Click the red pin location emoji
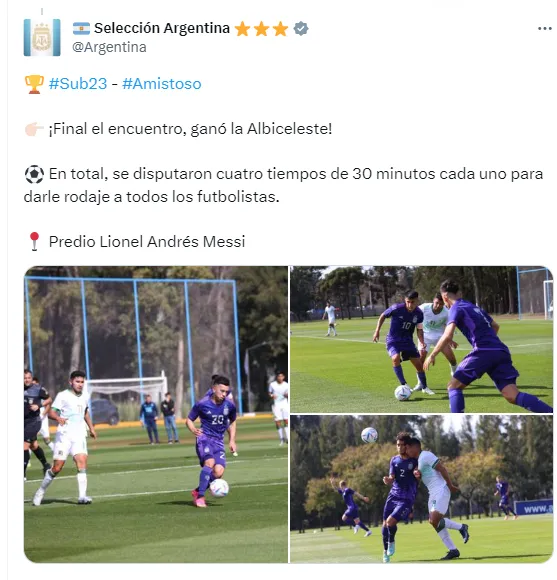Viewport: 557px width, 580px height. 34,242
